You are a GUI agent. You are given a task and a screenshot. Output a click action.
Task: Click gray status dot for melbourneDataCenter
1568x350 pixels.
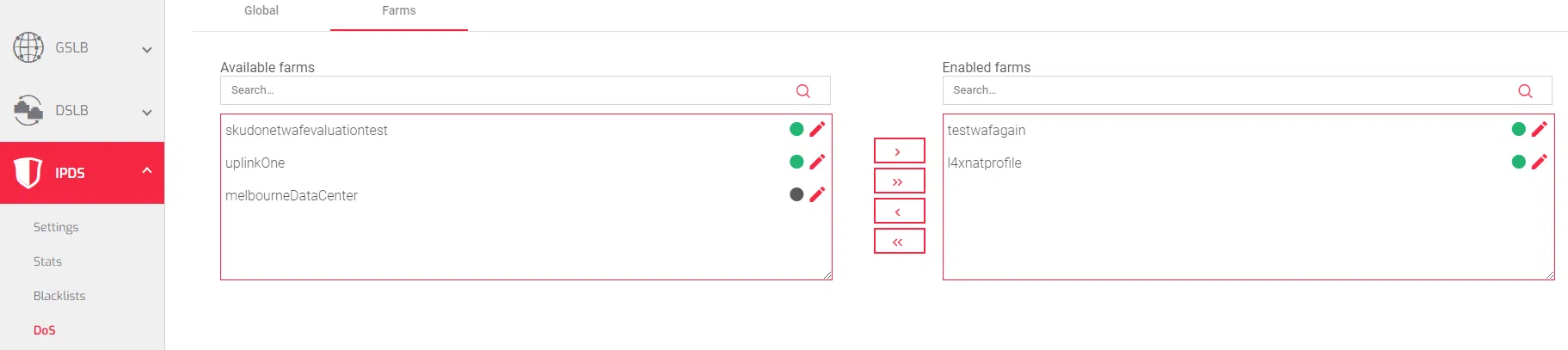[796, 194]
